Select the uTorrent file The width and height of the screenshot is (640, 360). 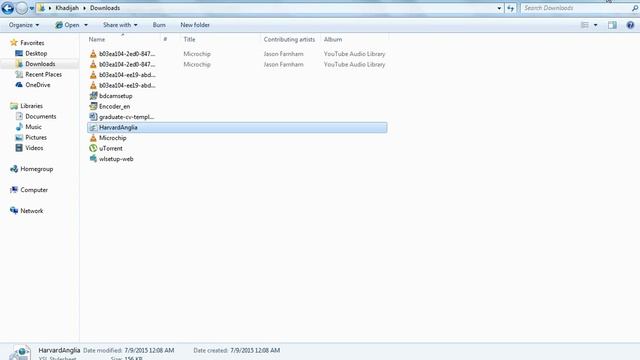(x=111, y=149)
